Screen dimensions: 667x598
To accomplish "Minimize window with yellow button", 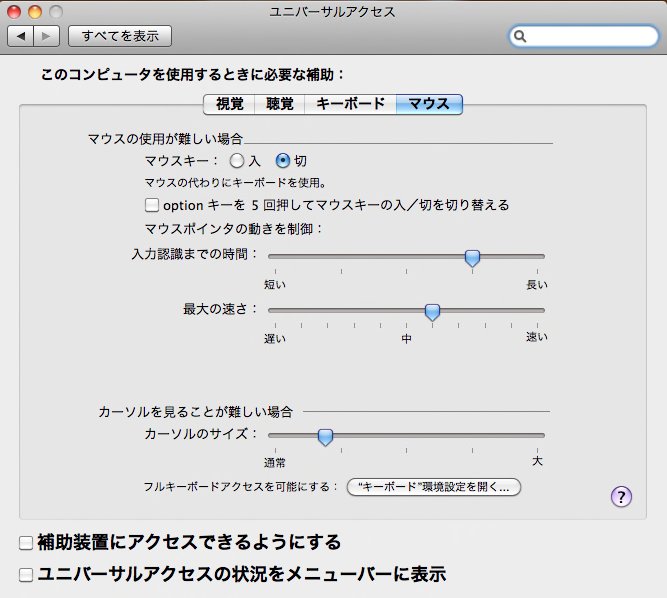I will click(35, 12).
